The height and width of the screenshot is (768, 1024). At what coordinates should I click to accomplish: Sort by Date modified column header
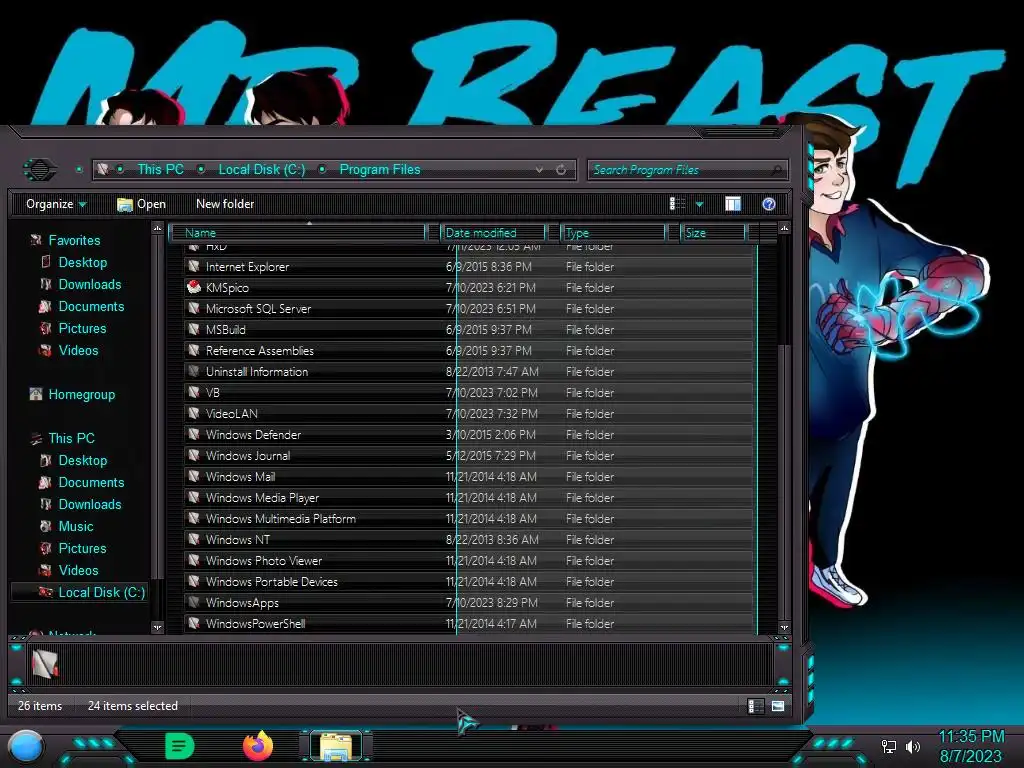493,232
